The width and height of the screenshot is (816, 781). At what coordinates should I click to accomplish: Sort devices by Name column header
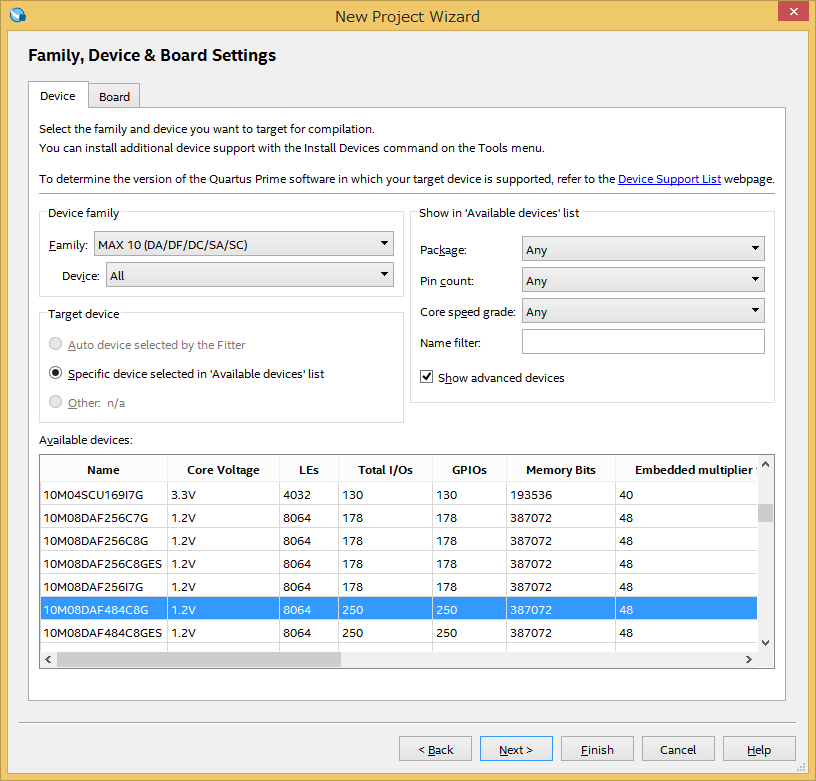[x=104, y=470]
